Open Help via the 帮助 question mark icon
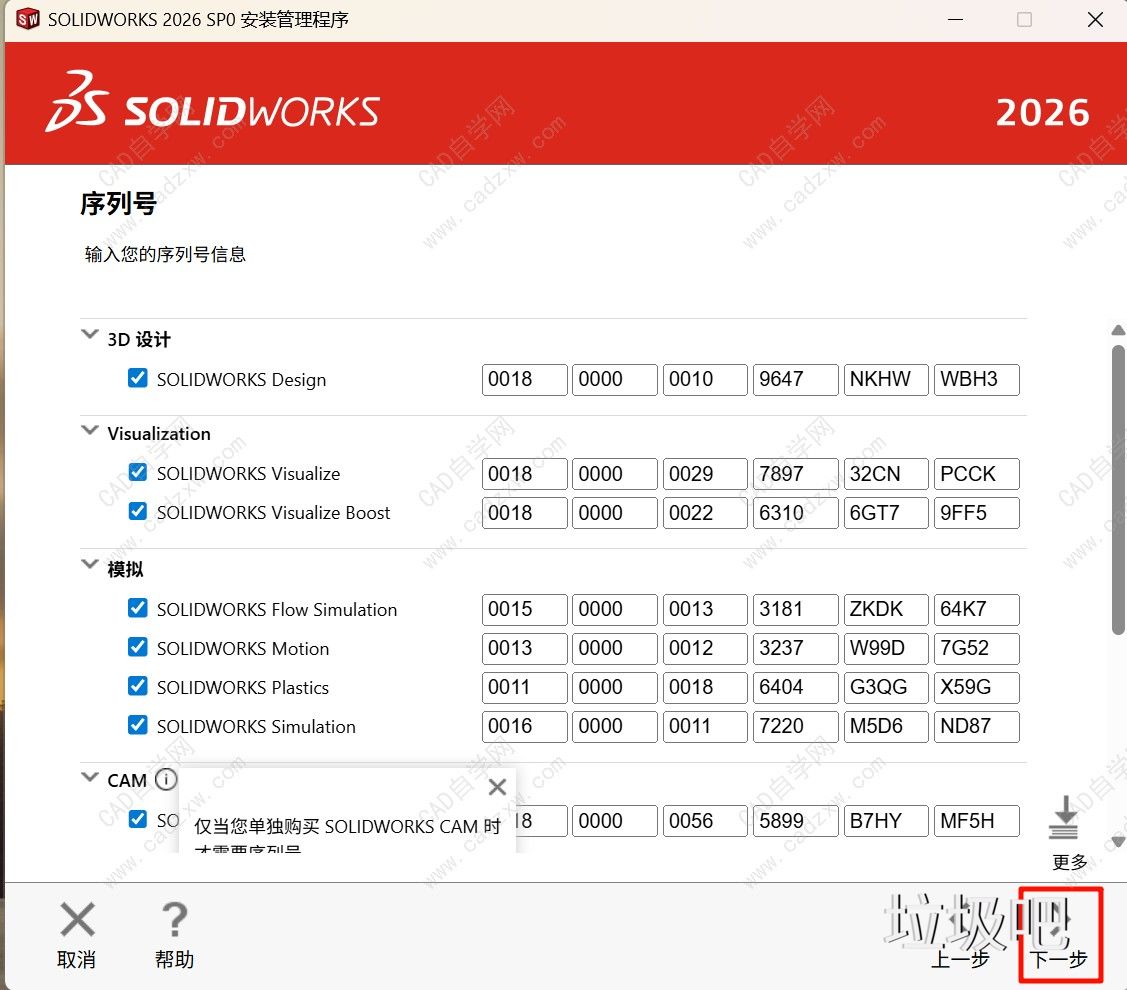The image size is (1127, 990). [173, 919]
